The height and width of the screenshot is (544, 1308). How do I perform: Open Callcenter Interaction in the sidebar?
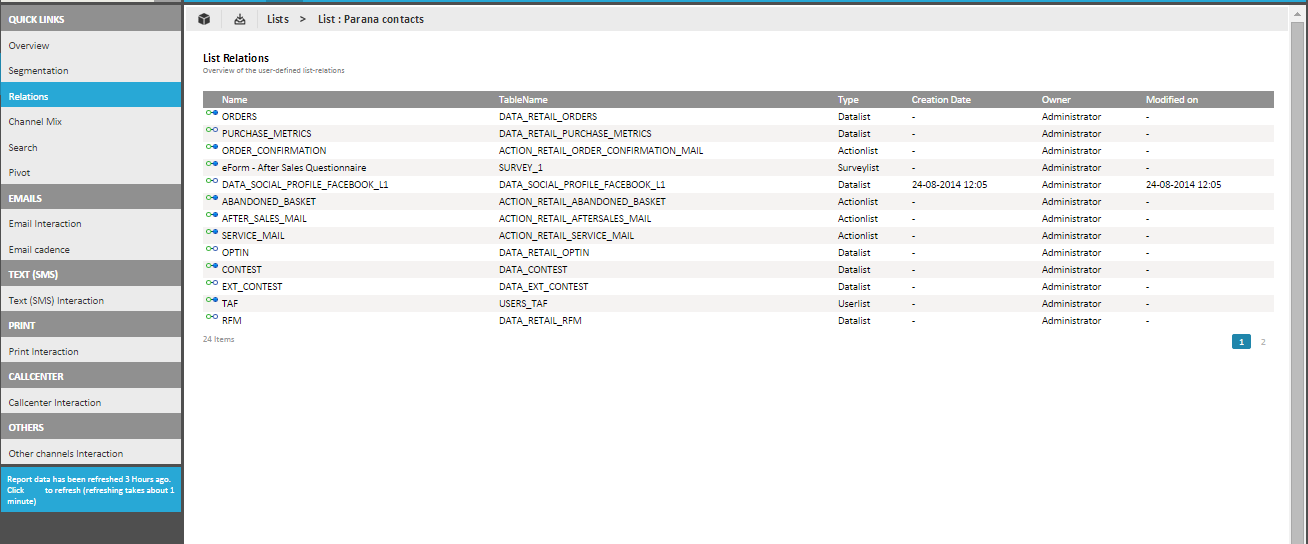point(55,403)
